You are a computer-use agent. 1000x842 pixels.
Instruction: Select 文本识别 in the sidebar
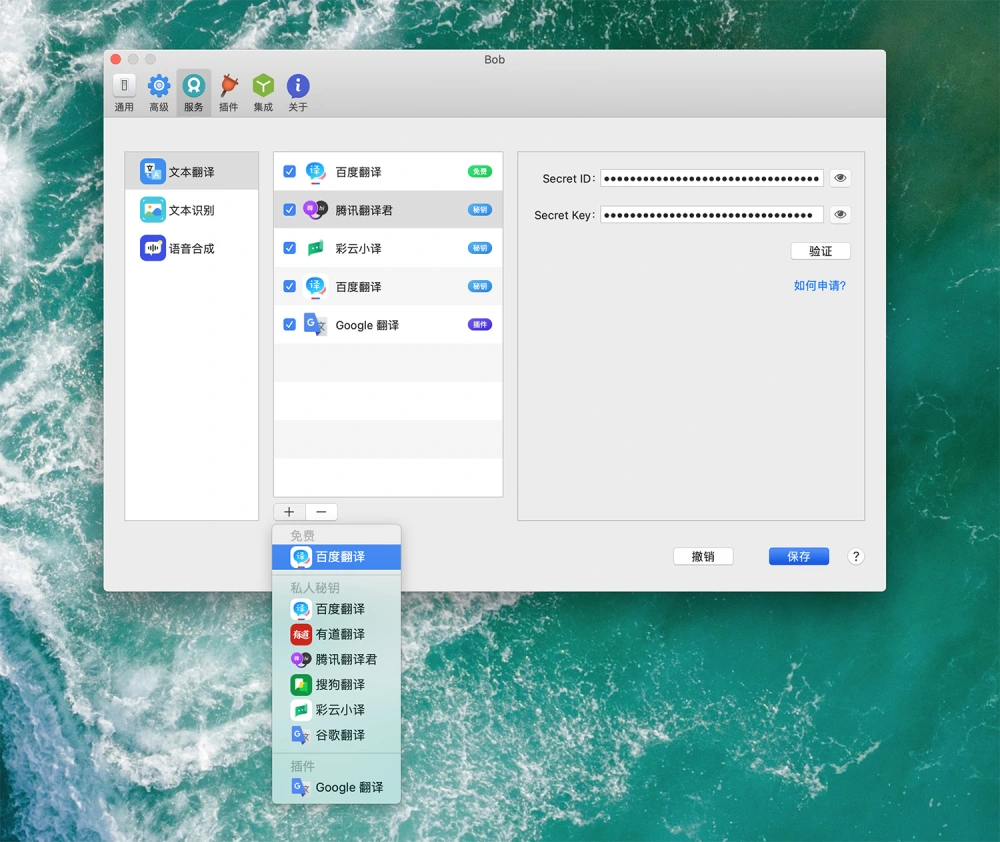point(192,210)
